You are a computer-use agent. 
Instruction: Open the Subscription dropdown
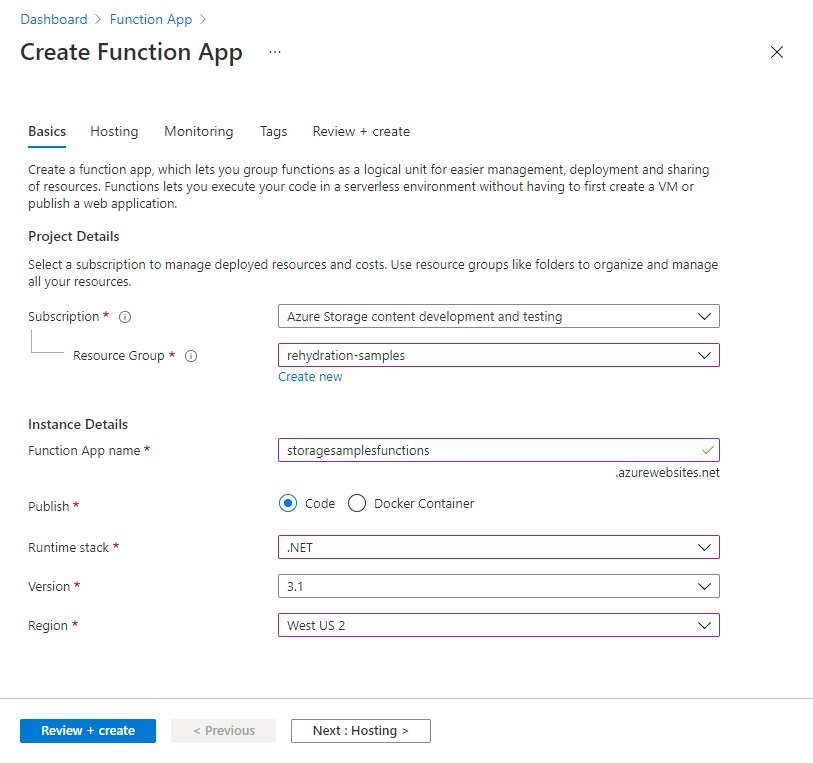pyautogui.click(x=498, y=316)
